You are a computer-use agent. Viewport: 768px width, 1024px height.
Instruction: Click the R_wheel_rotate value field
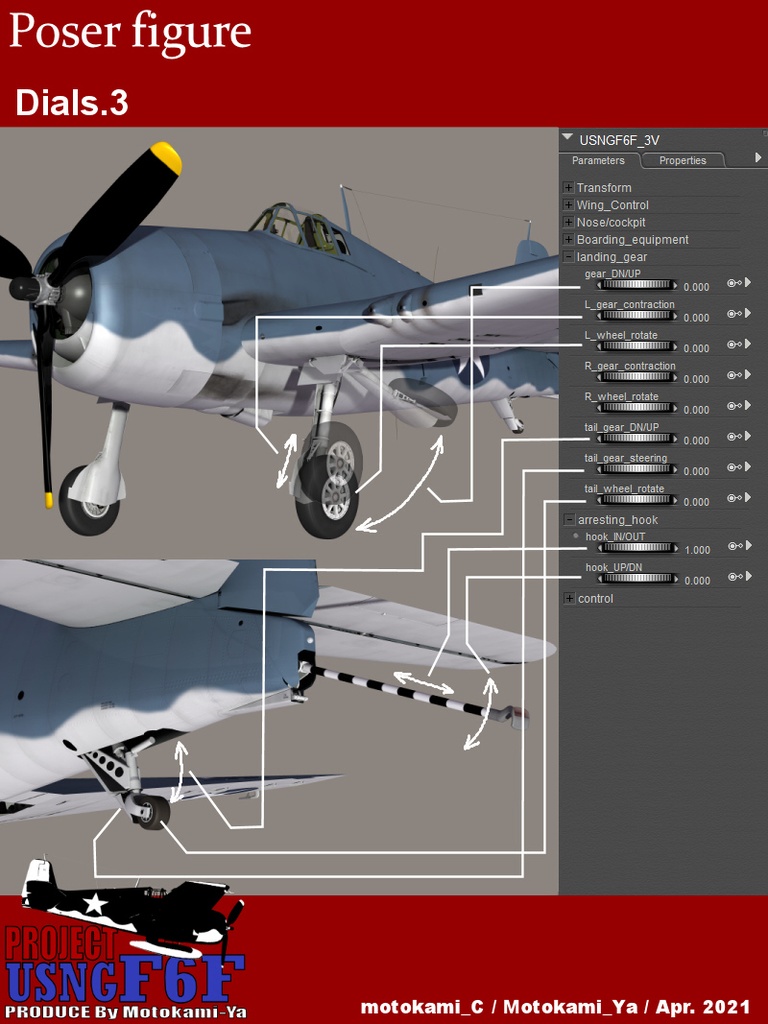coord(696,410)
